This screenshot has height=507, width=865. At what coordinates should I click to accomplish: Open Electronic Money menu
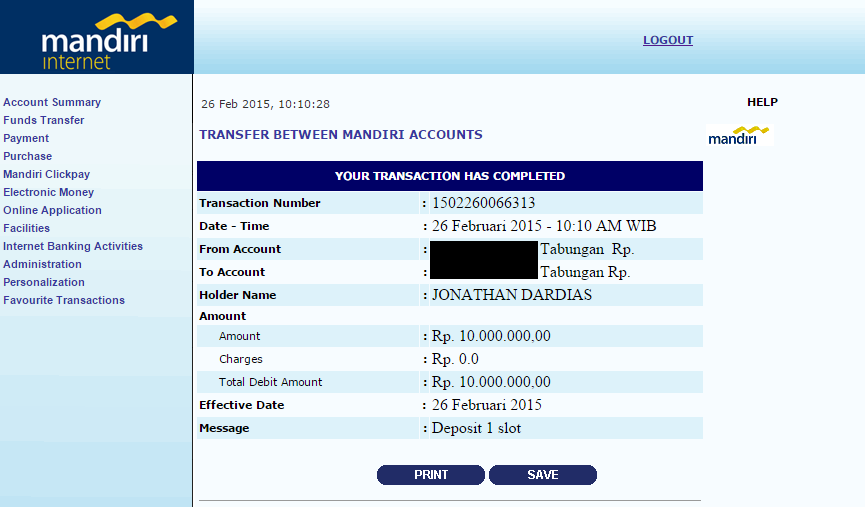pos(49,193)
